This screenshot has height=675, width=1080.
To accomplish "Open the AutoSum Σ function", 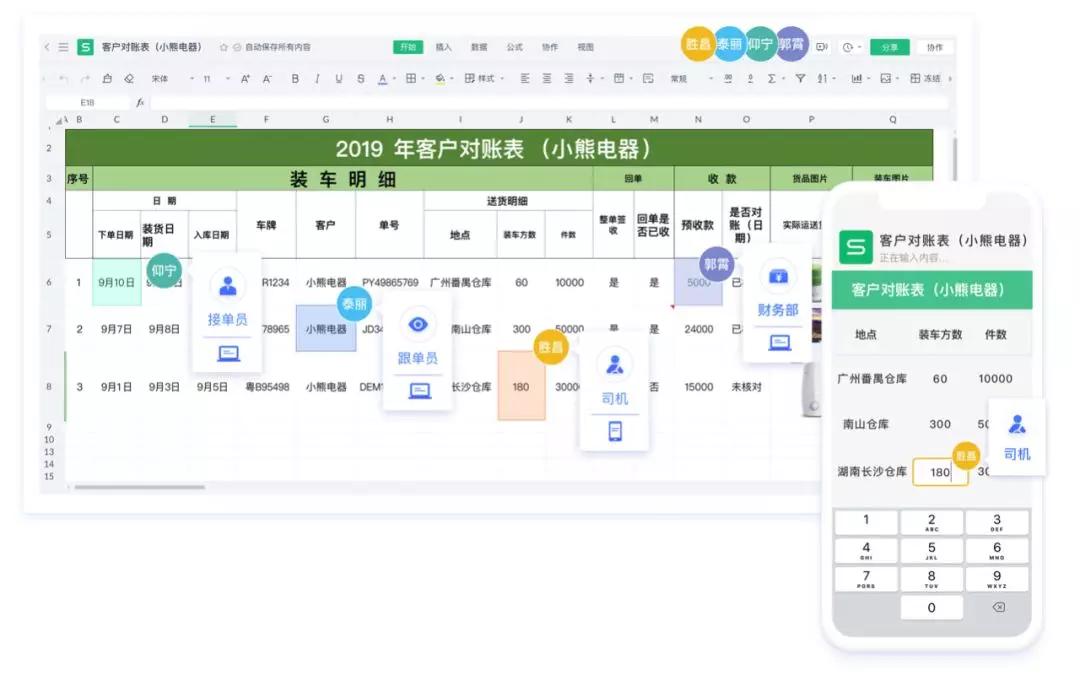I will coord(773,78).
